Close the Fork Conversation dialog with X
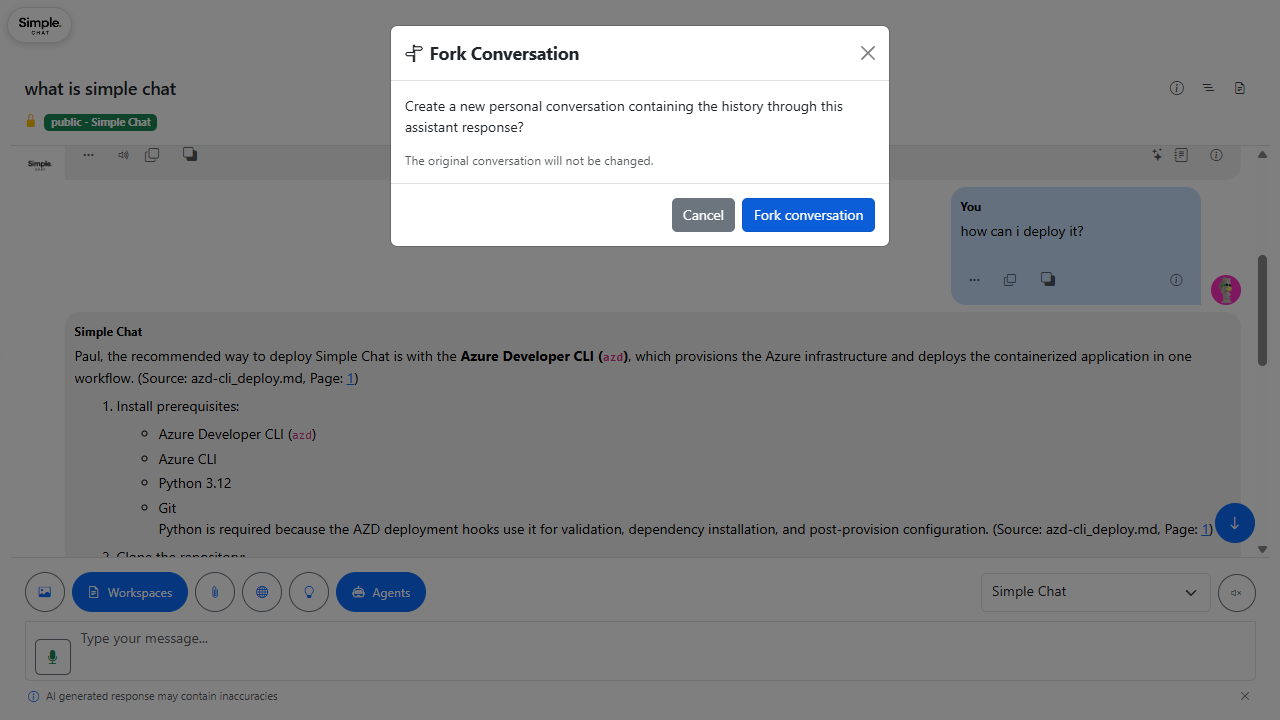Viewport: 1280px width, 720px height. click(867, 53)
